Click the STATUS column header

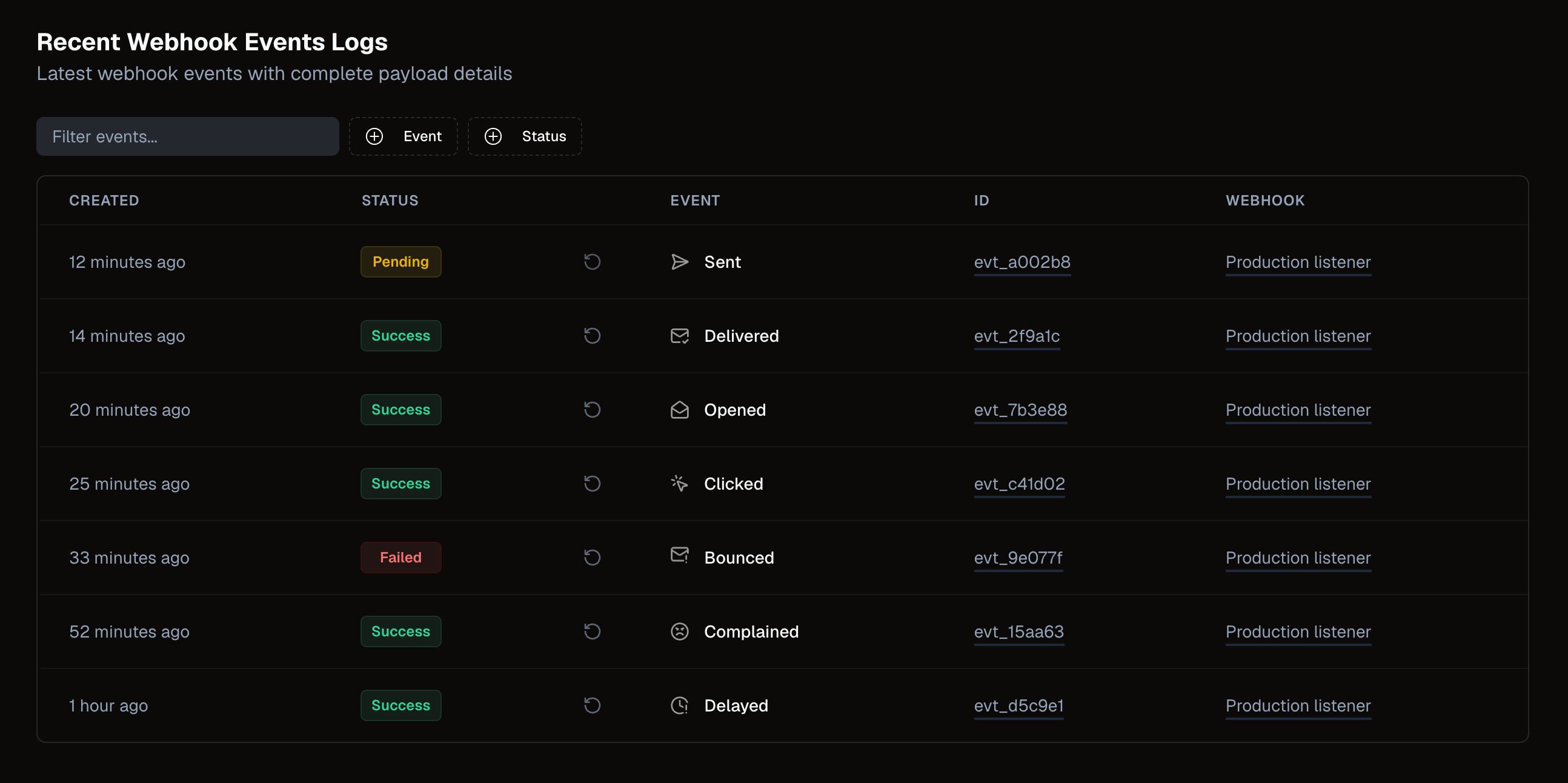tap(390, 201)
